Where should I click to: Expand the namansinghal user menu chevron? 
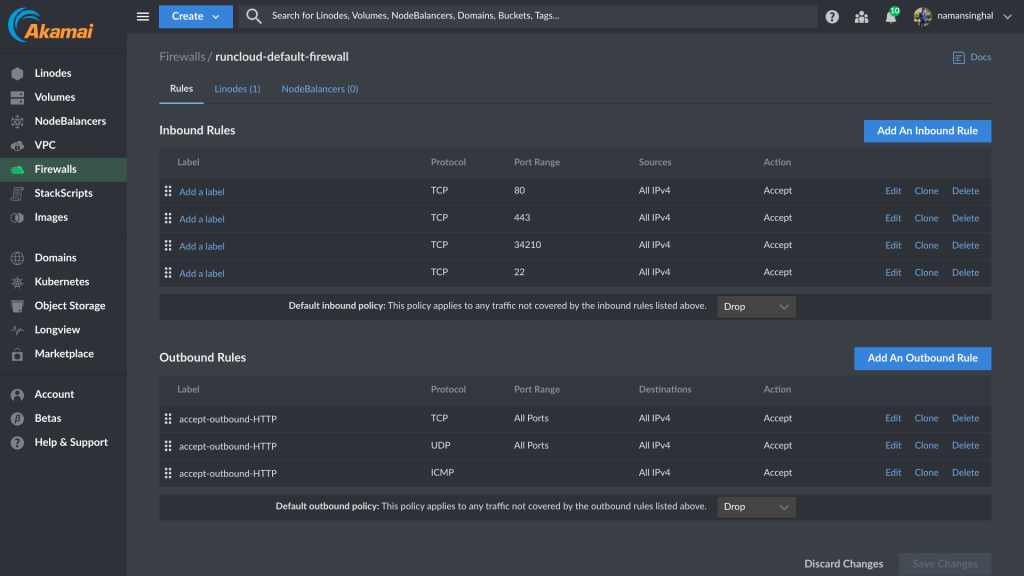1008,17
